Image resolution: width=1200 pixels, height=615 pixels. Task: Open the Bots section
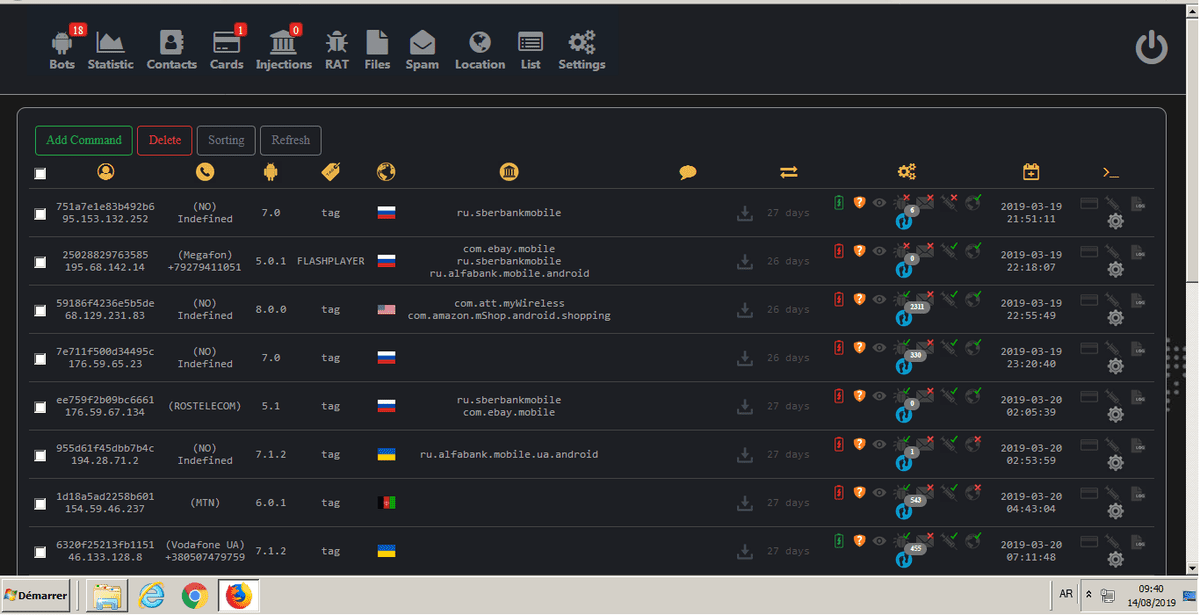tap(62, 51)
